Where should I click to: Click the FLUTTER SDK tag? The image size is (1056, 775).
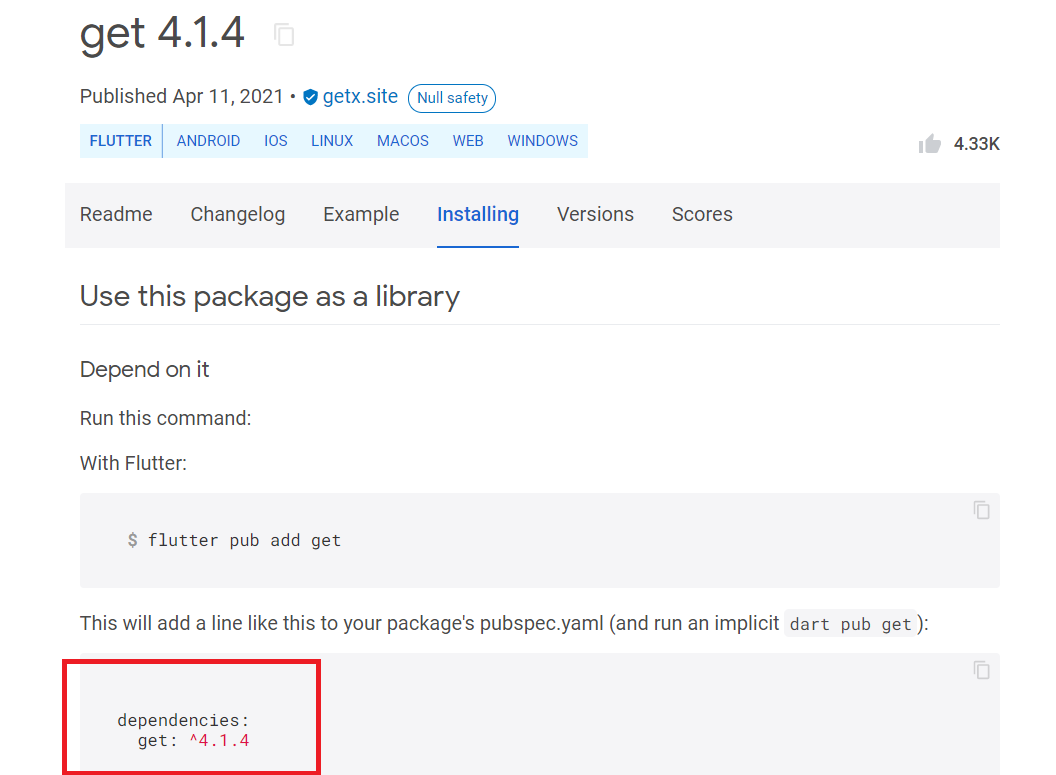pos(121,141)
